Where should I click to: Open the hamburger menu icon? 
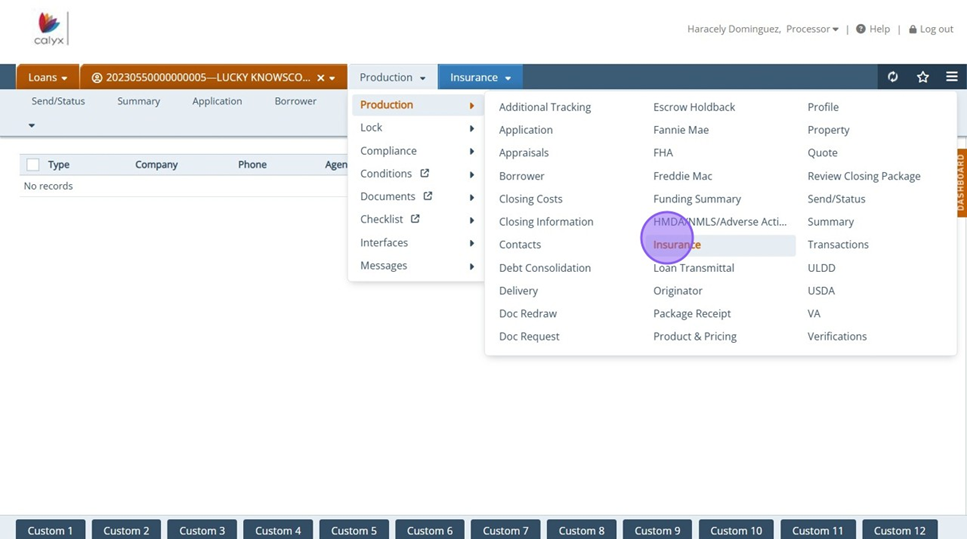pyautogui.click(x=952, y=77)
